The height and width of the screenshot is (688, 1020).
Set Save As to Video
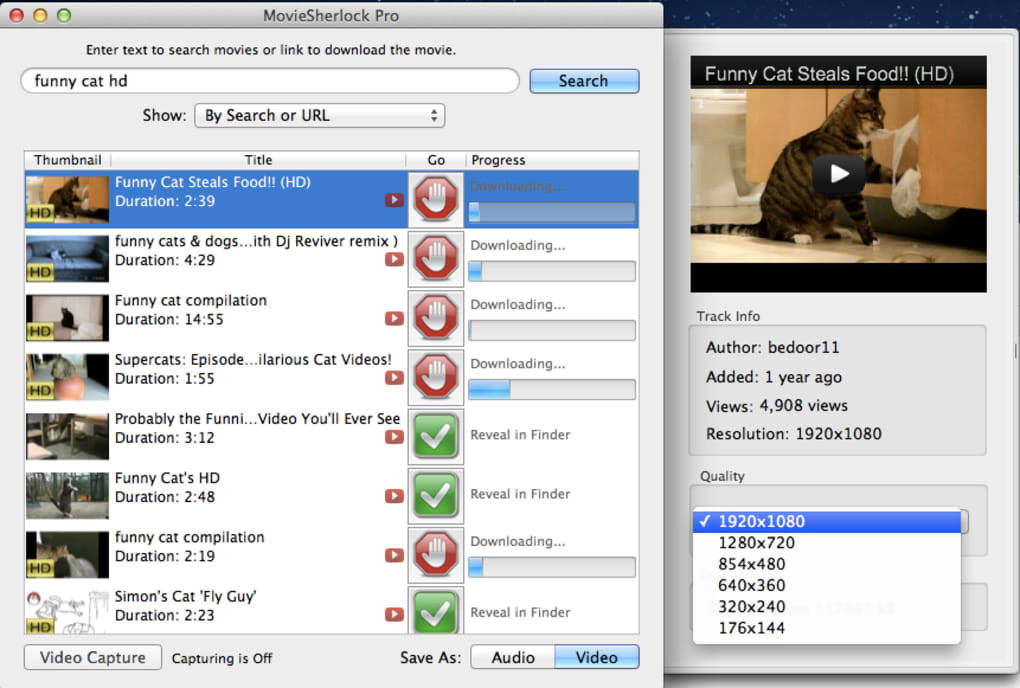[597, 657]
